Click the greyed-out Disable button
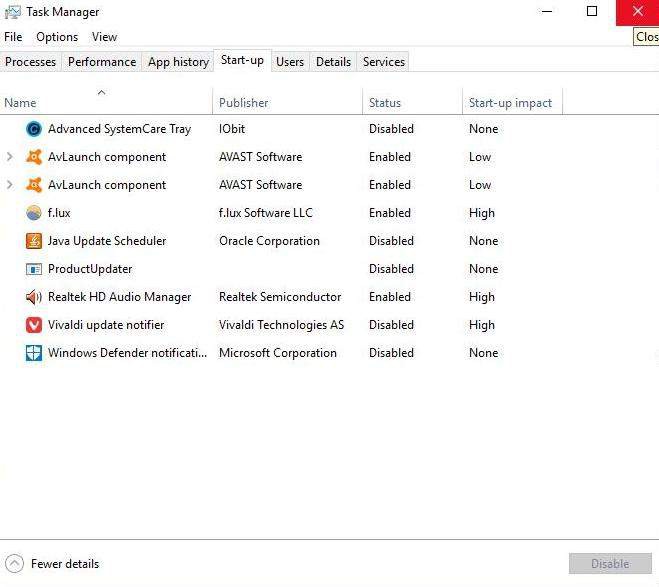This screenshot has width=659, height=587. [610, 563]
